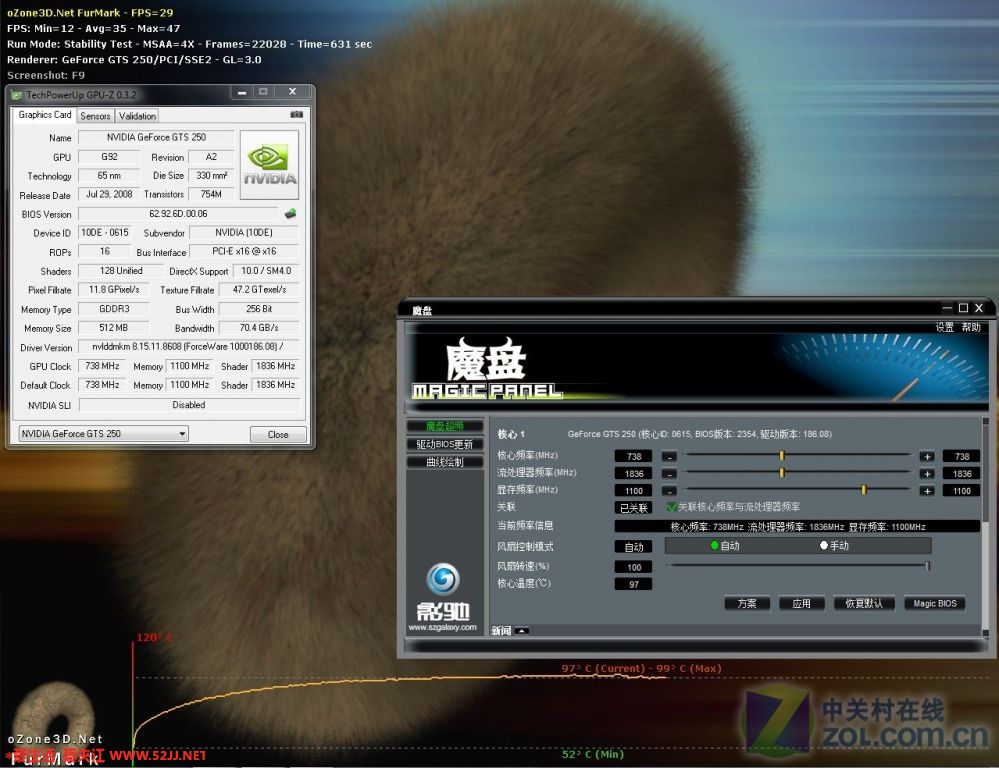This screenshot has height=768, width=999.
Task: Toggle 关联核心频率与流处理器频率 checkbox
Action: point(672,507)
